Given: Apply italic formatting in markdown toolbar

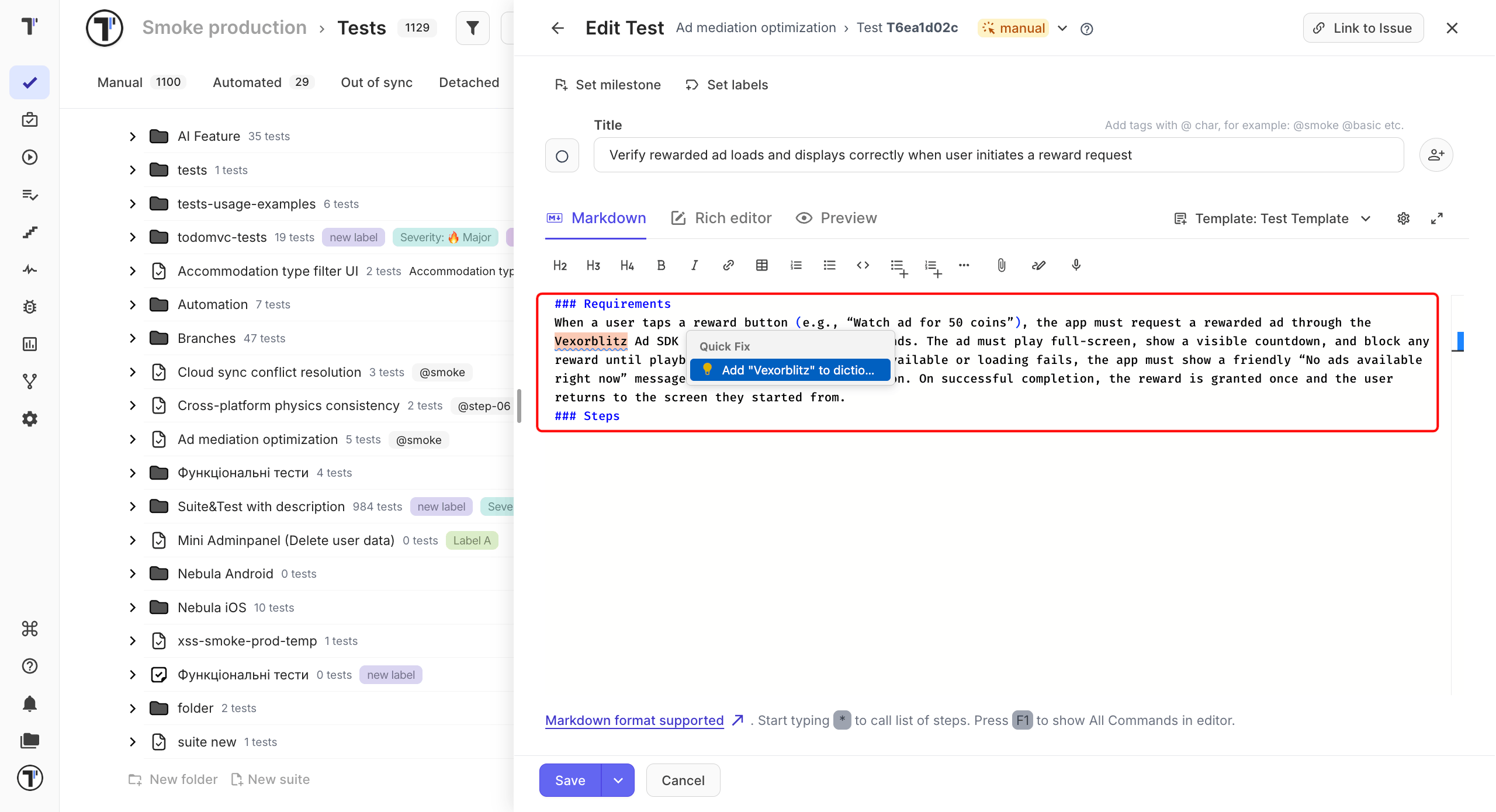Looking at the screenshot, I should 694,266.
